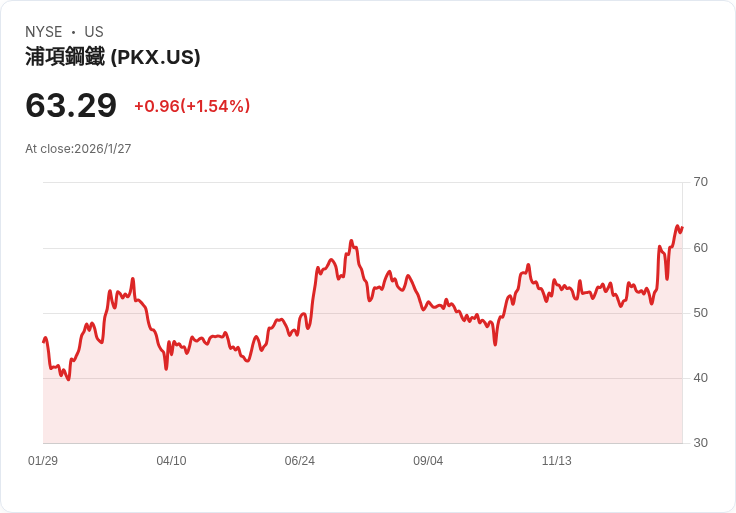This screenshot has height=513, width=736.
Task: Click the 浦項鋼鐵 (PKX.US) stock title
Action: pos(113,57)
